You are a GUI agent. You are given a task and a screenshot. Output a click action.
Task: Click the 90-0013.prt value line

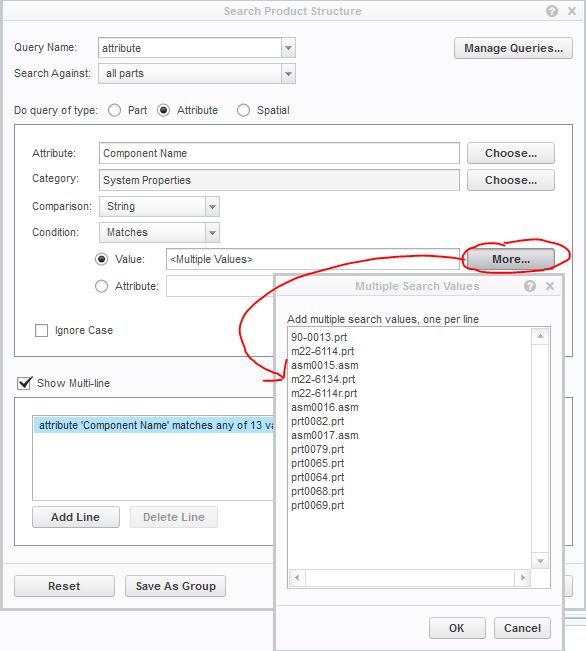pos(319,338)
